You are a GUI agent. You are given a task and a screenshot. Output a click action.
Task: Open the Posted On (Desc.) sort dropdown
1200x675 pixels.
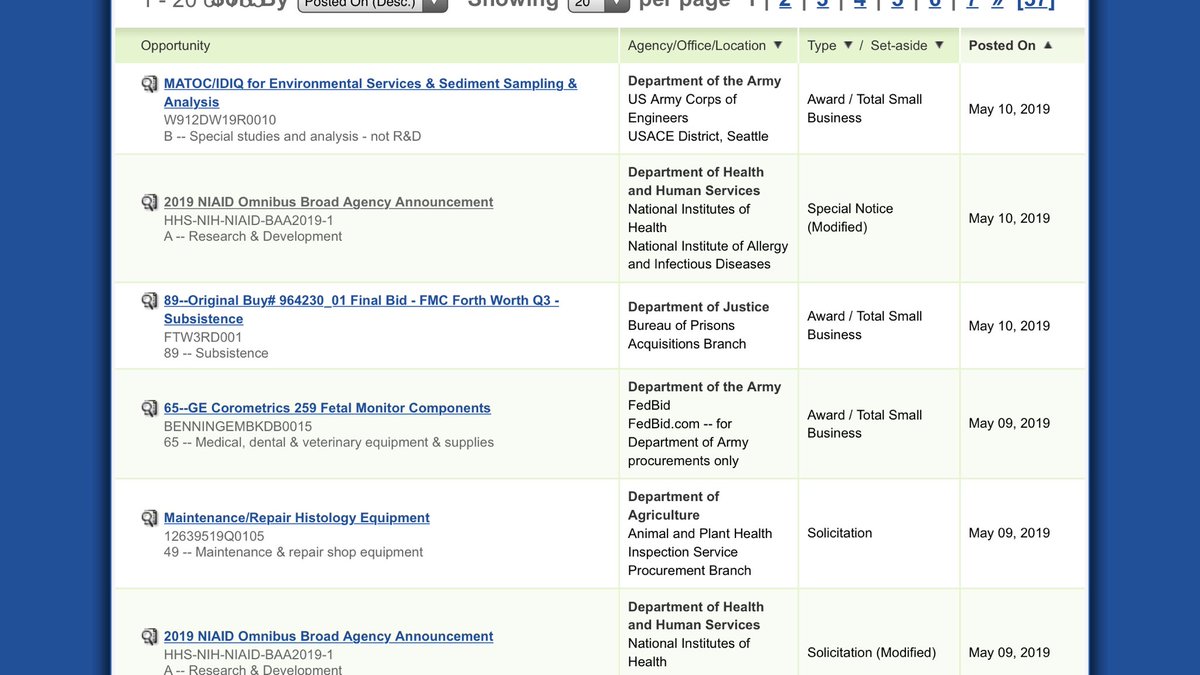pyautogui.click(x=373, y=4)
